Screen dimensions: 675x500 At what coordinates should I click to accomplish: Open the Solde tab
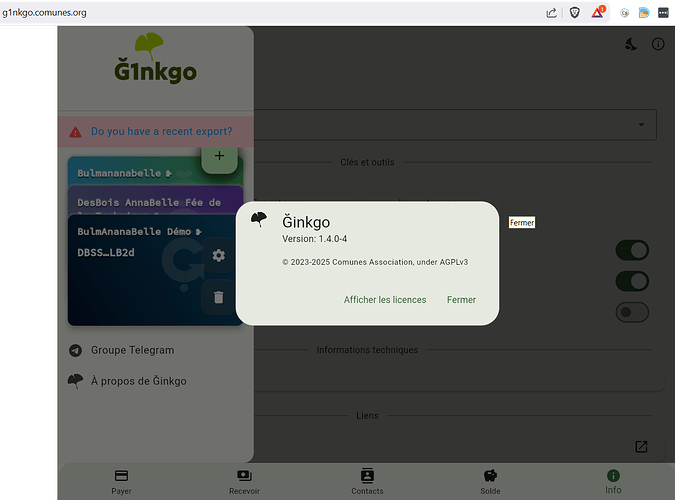490,481
